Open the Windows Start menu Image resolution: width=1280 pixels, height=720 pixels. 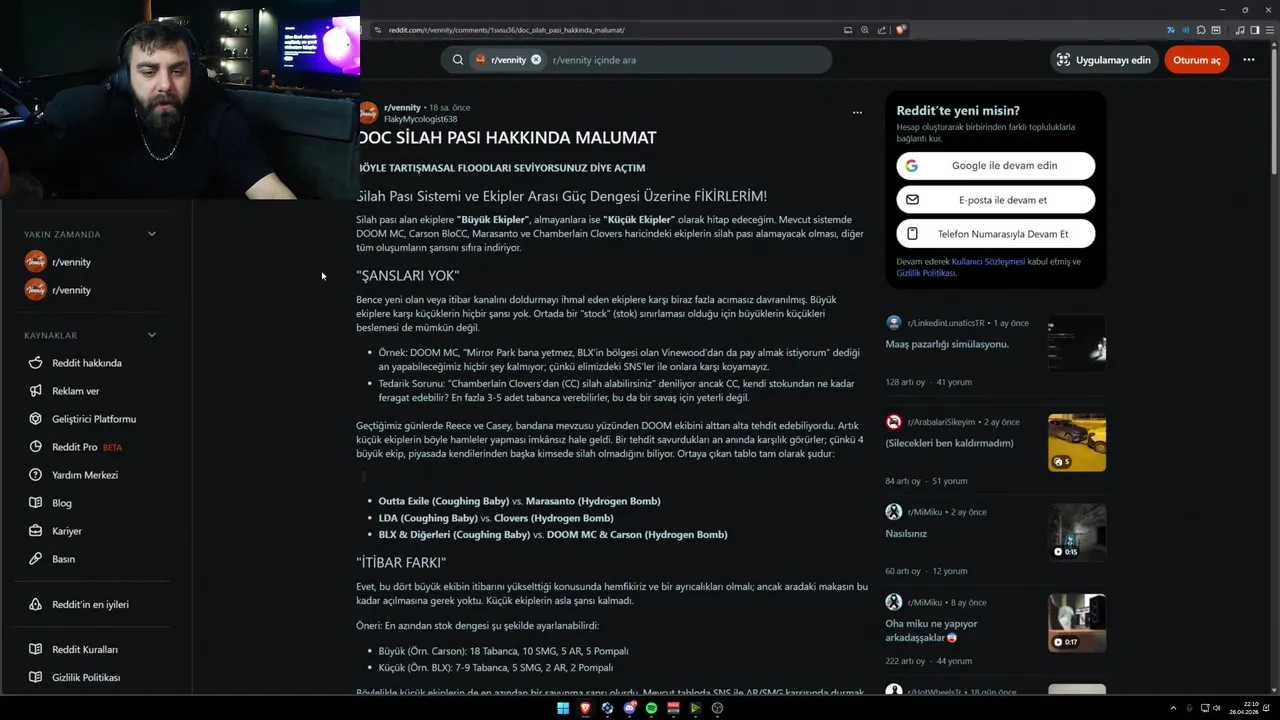(x=563, y=708)
